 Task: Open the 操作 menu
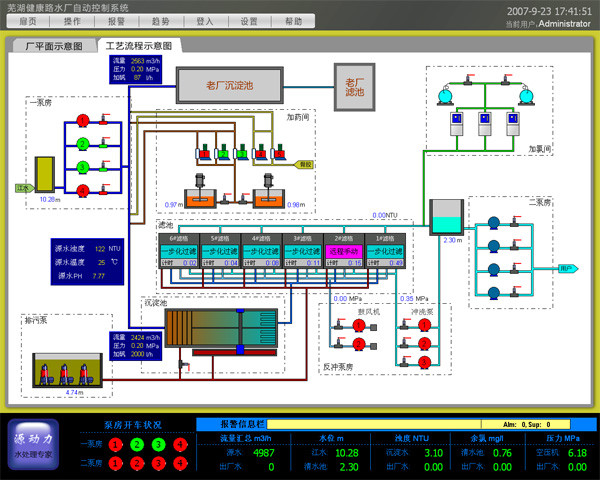coord(73,20)
